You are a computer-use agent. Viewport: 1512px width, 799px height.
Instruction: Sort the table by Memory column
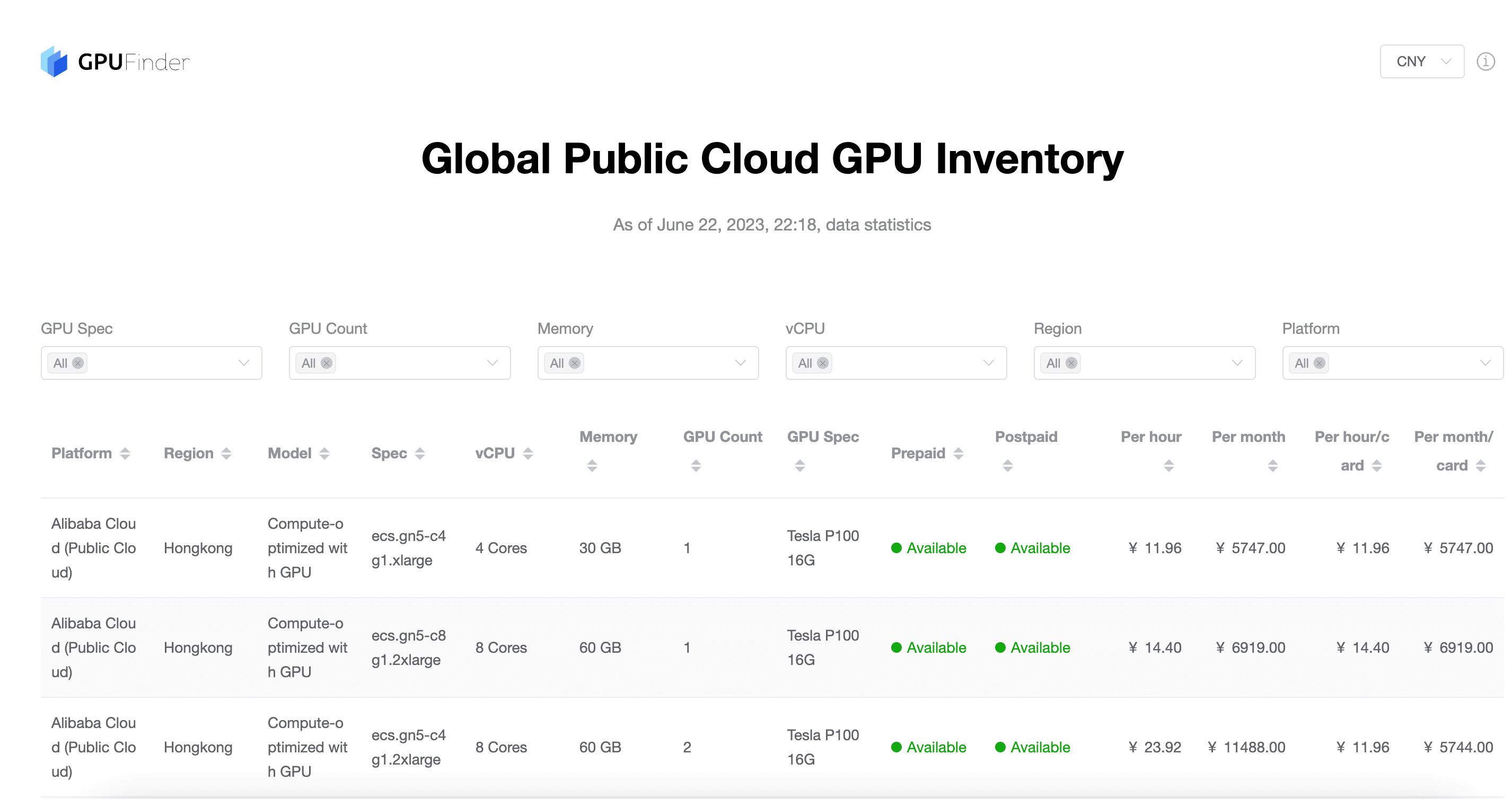(592, 465)
